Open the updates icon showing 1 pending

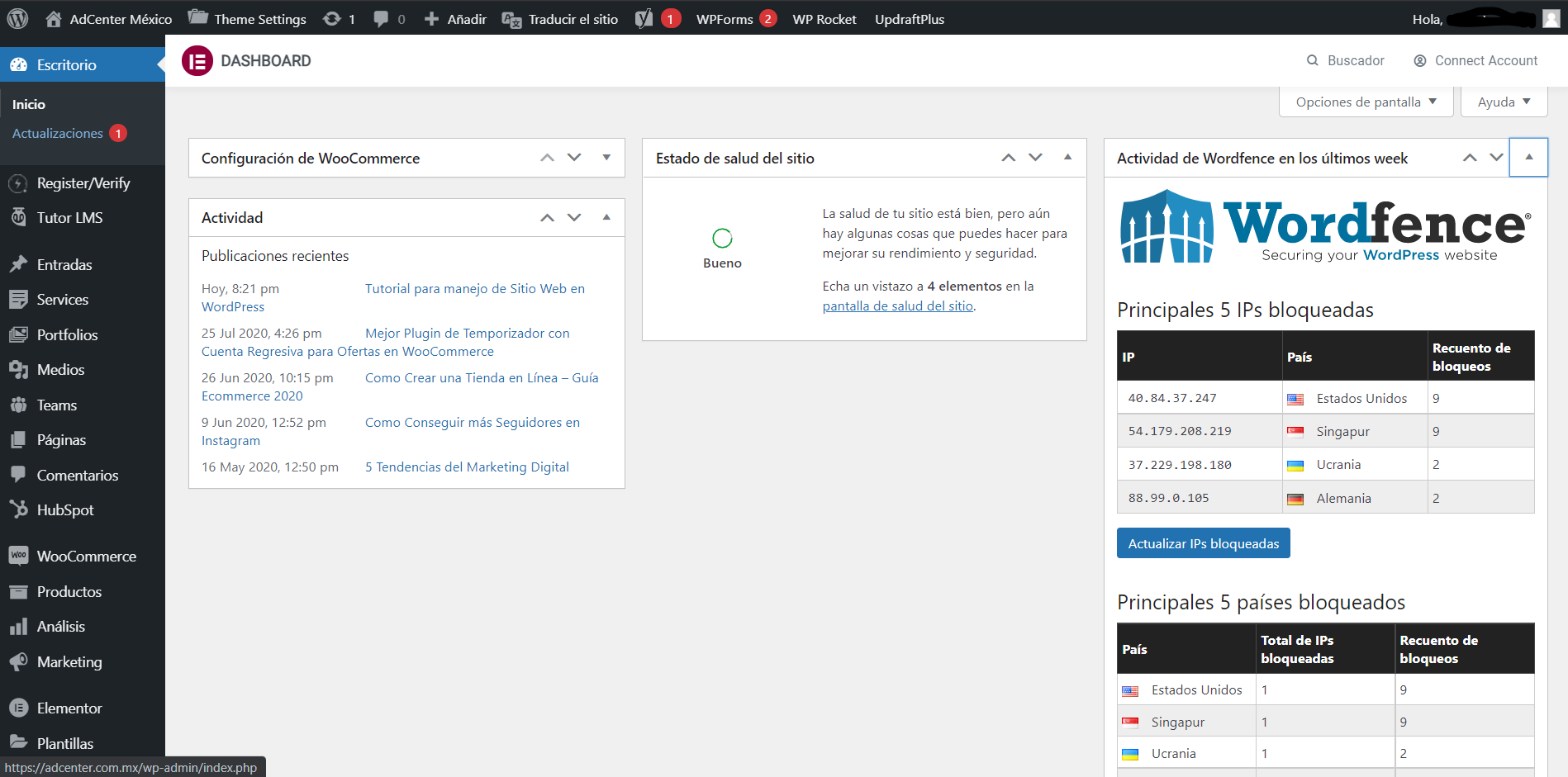[x=339, y=18]
